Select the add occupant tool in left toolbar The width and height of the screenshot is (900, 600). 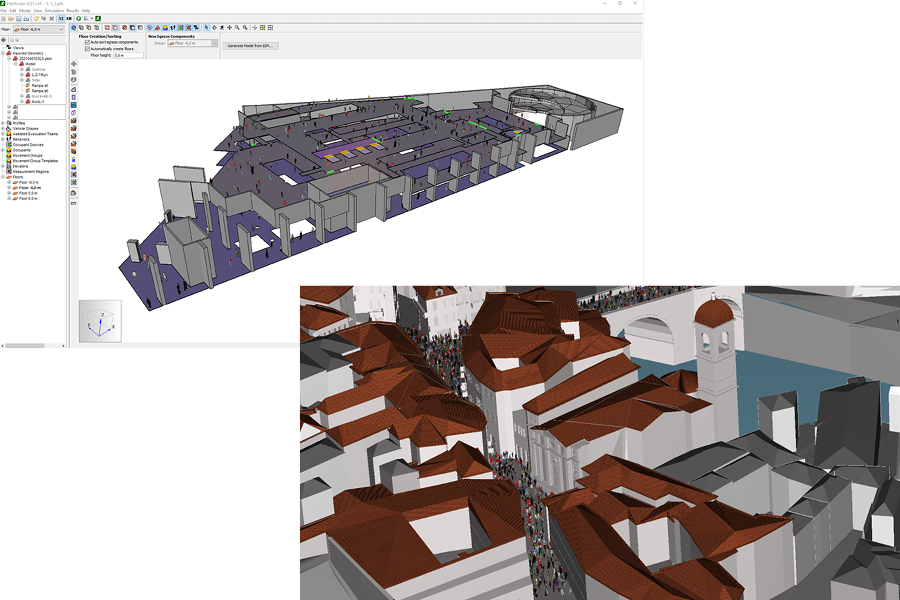click(73, 160)
